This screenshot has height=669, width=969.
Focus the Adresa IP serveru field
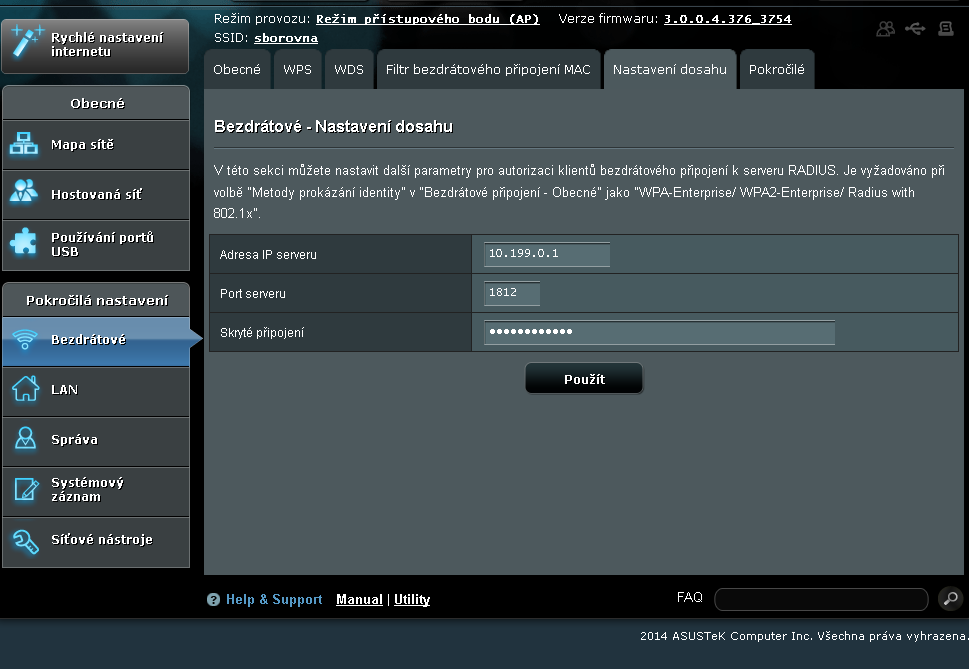(x=546, y=254)
